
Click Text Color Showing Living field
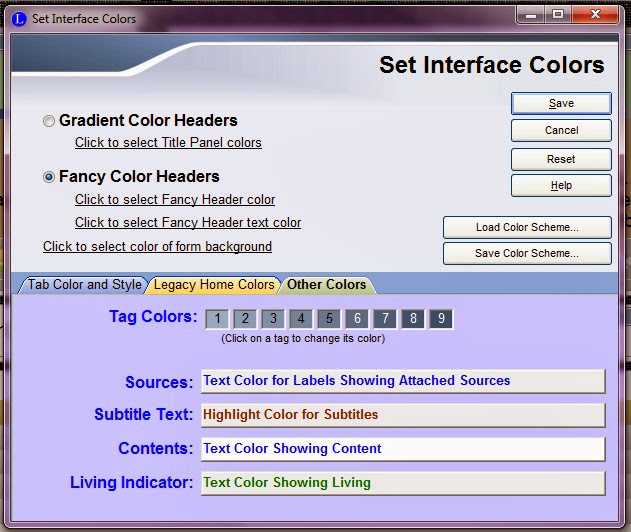tap(403, 483)
